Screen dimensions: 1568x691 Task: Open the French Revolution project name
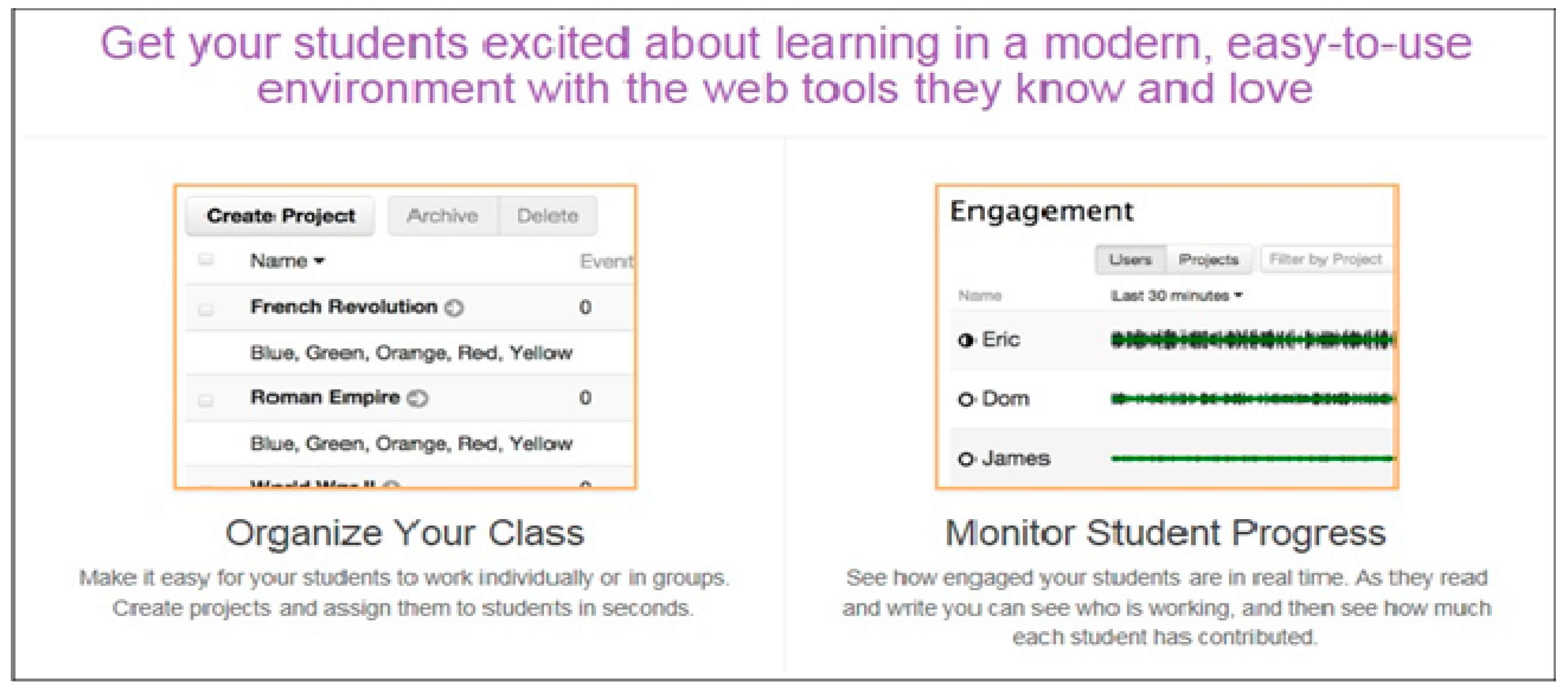pos(343,307)
